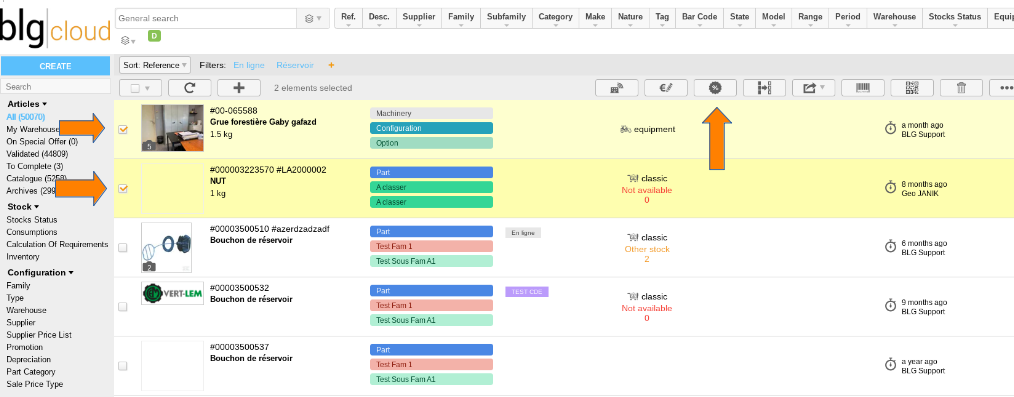The width and height of the screenshot is (1014, 397).
Task: Toggle the select-all checkbox in toolbar
Action: click(x=136, y=88)
